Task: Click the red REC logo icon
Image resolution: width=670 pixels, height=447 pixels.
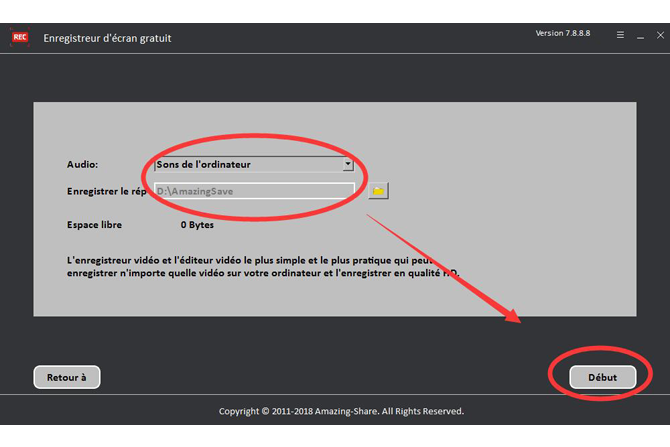Action: tap(19, 37)
